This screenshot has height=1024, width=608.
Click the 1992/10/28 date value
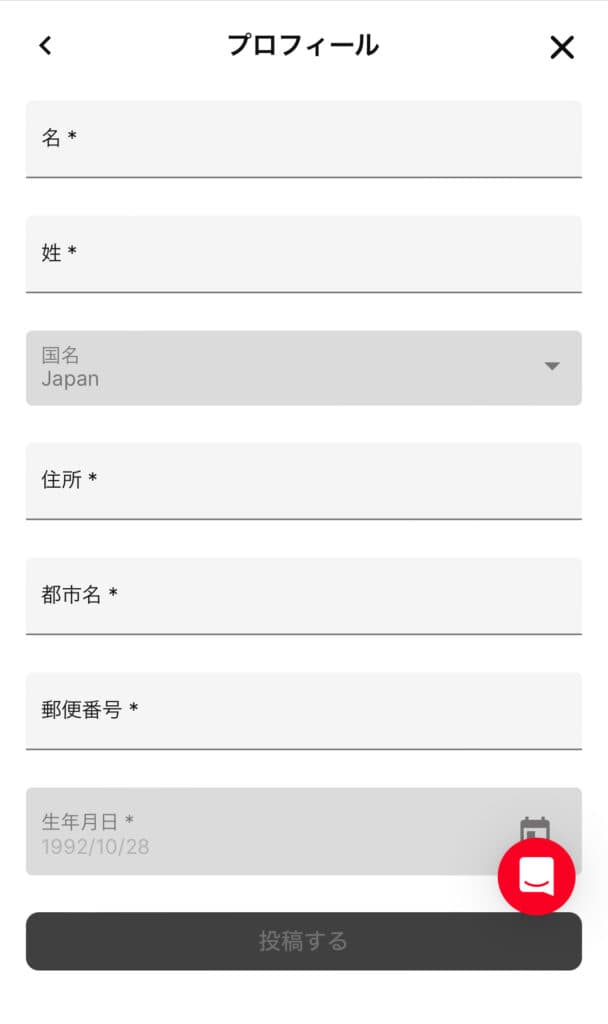[95, 847]
